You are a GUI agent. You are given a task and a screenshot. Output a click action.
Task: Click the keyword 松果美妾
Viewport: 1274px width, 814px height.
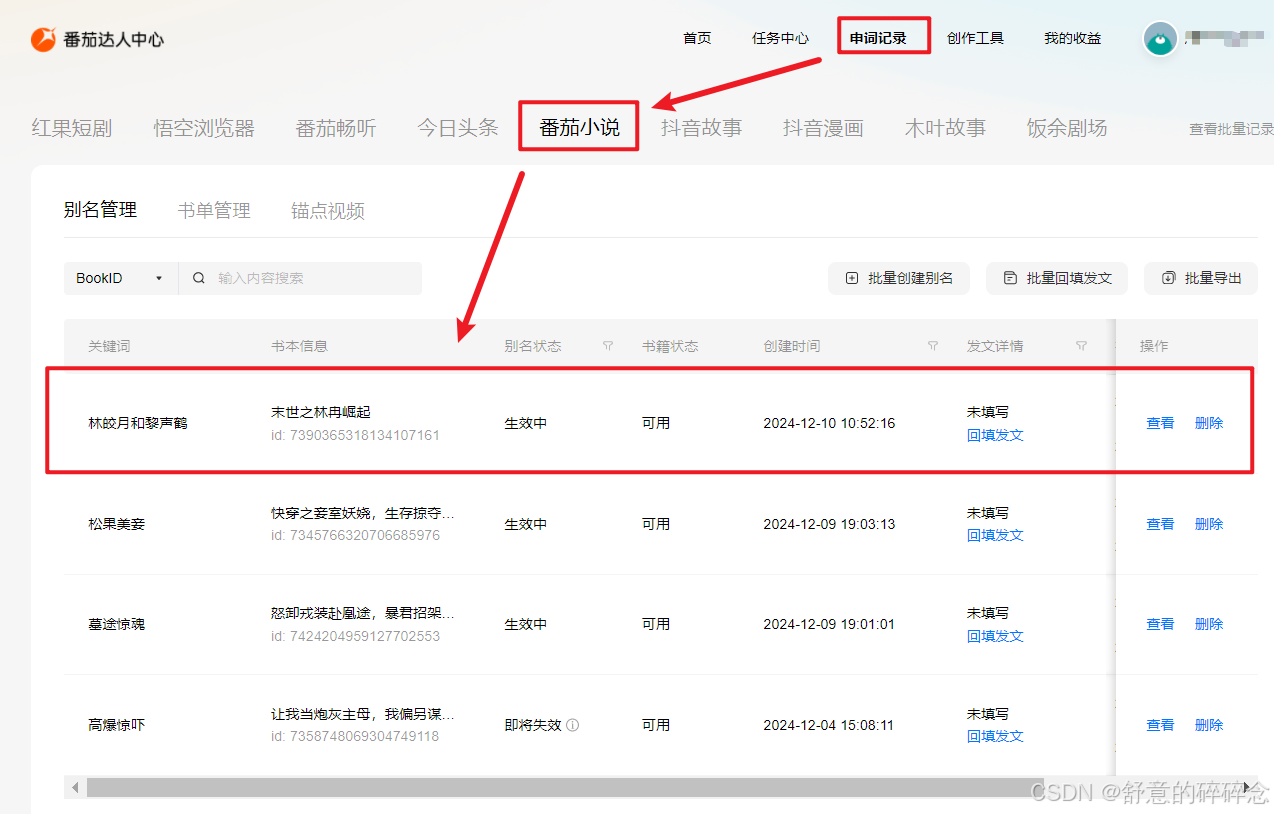pyautogui.click(x=117, y=524)
